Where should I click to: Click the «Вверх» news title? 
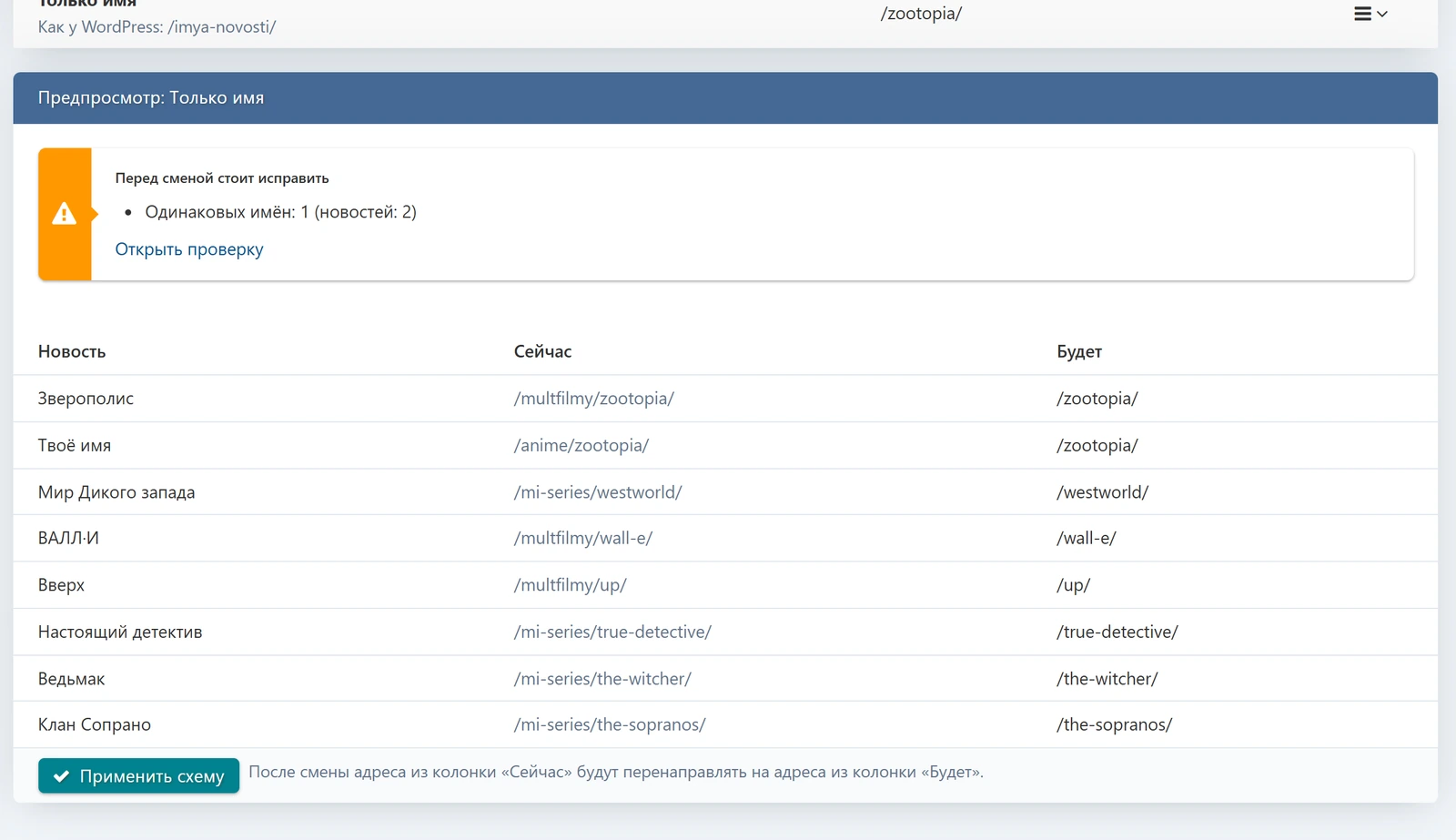61,585
